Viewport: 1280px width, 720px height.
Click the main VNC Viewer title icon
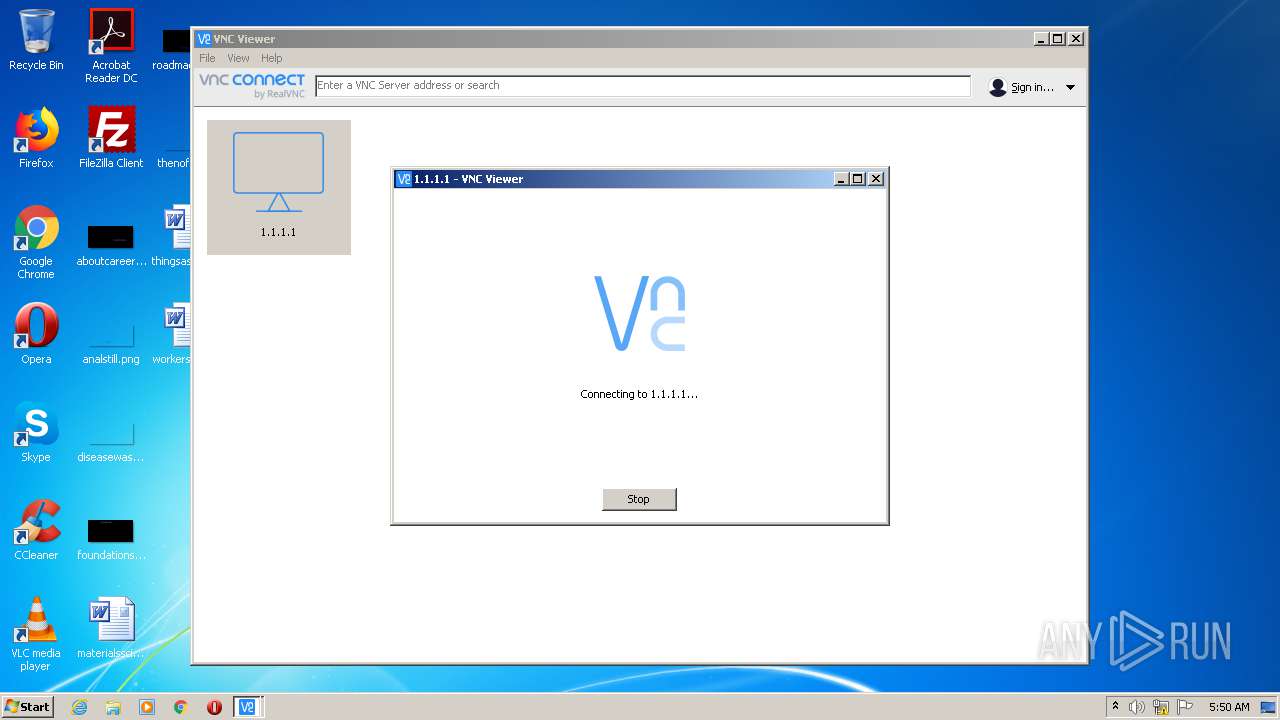(204, 39)
